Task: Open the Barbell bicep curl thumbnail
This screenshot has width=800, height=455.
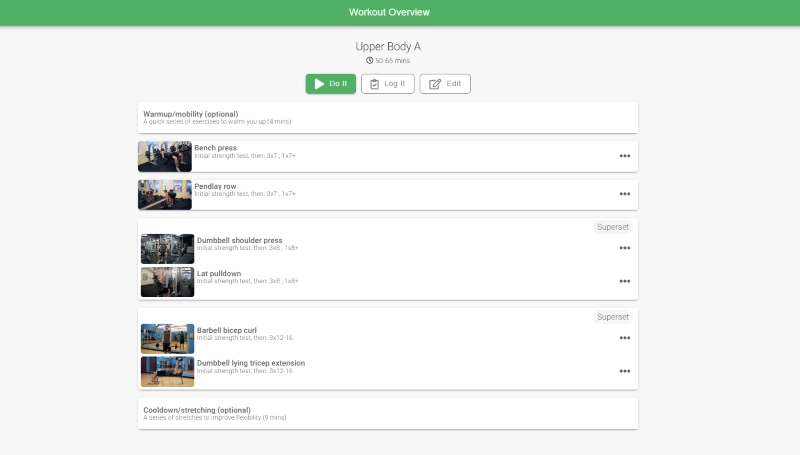Action: click(x=167, y=338)
